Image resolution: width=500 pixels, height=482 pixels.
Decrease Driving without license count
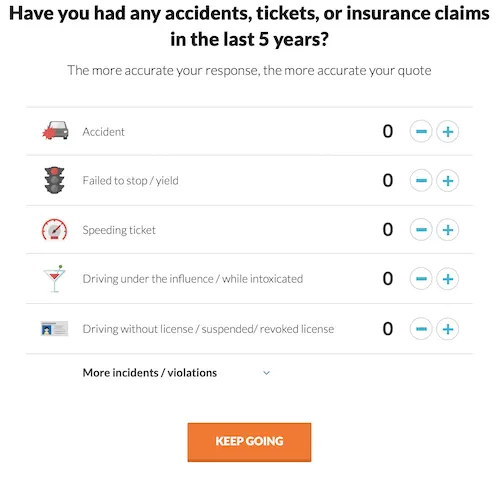(x=421, y=329)
